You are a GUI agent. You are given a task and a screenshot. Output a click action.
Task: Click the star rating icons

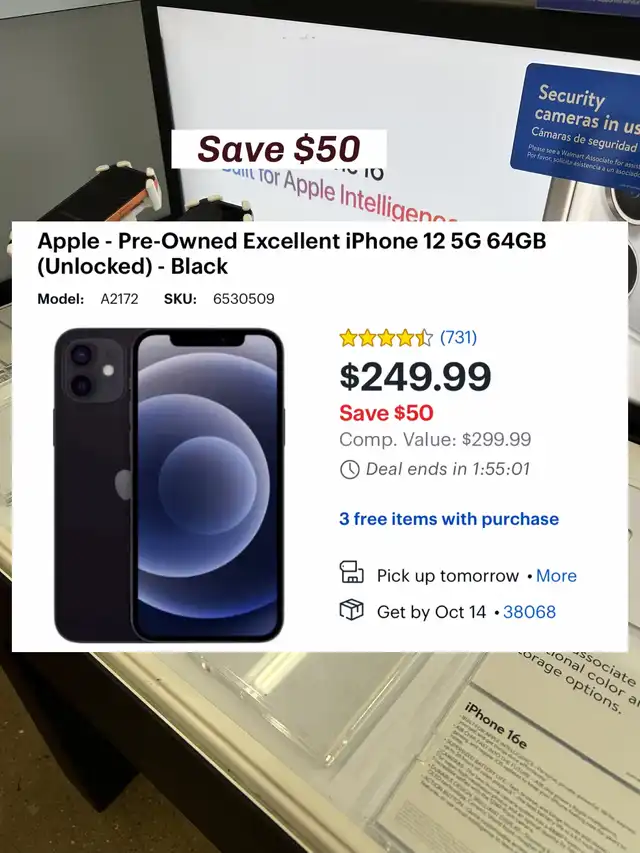coord(386,338)
